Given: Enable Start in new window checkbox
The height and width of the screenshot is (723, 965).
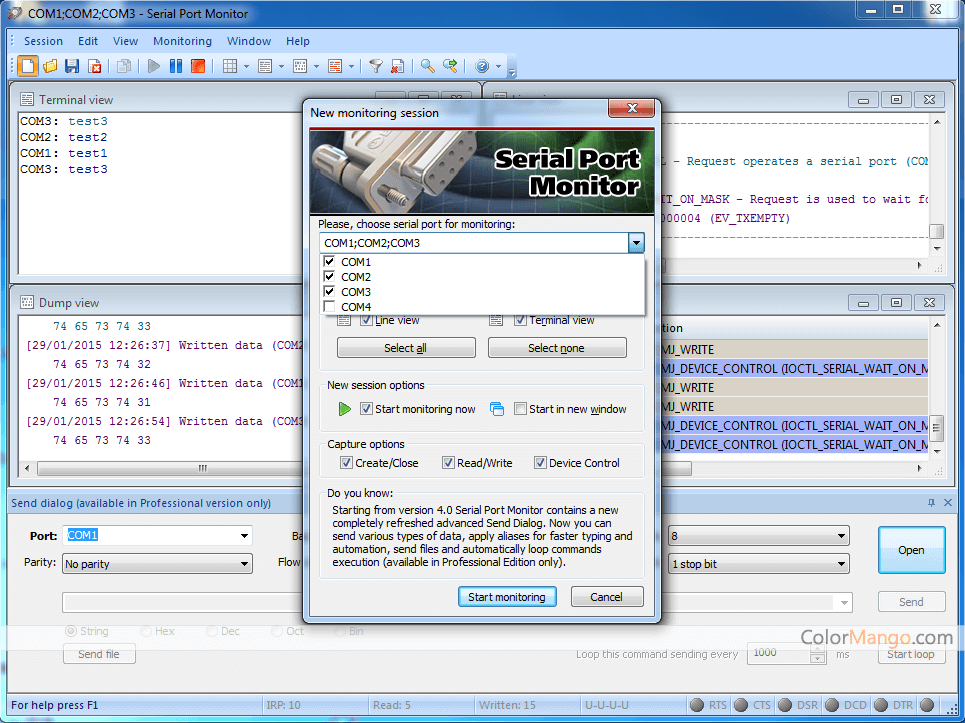Looking at the screenshot, I should click(520, 409).
